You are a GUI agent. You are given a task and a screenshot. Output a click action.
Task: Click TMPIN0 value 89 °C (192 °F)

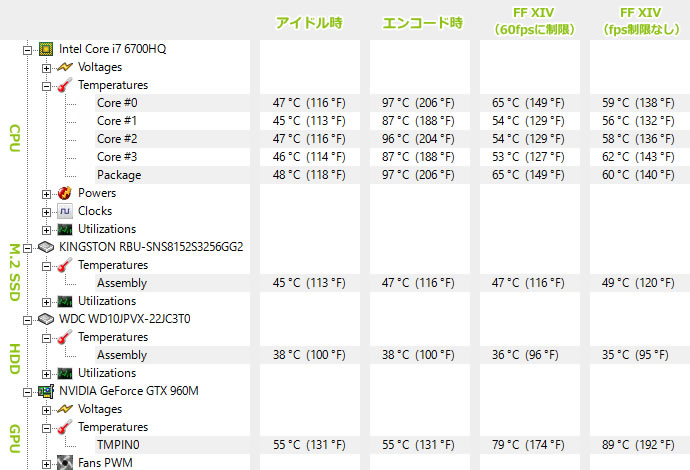pyautogui.click(x=638, y=445)
